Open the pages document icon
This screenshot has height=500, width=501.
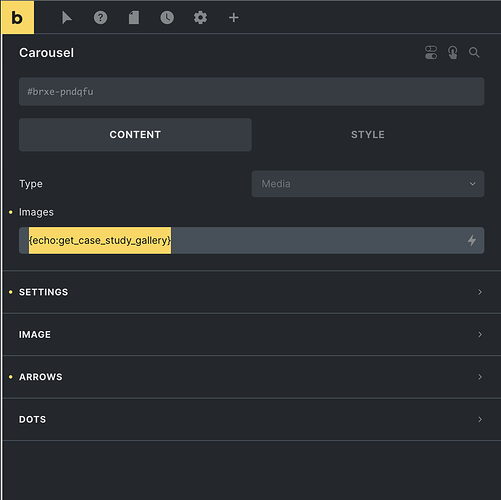pos(134,18)
